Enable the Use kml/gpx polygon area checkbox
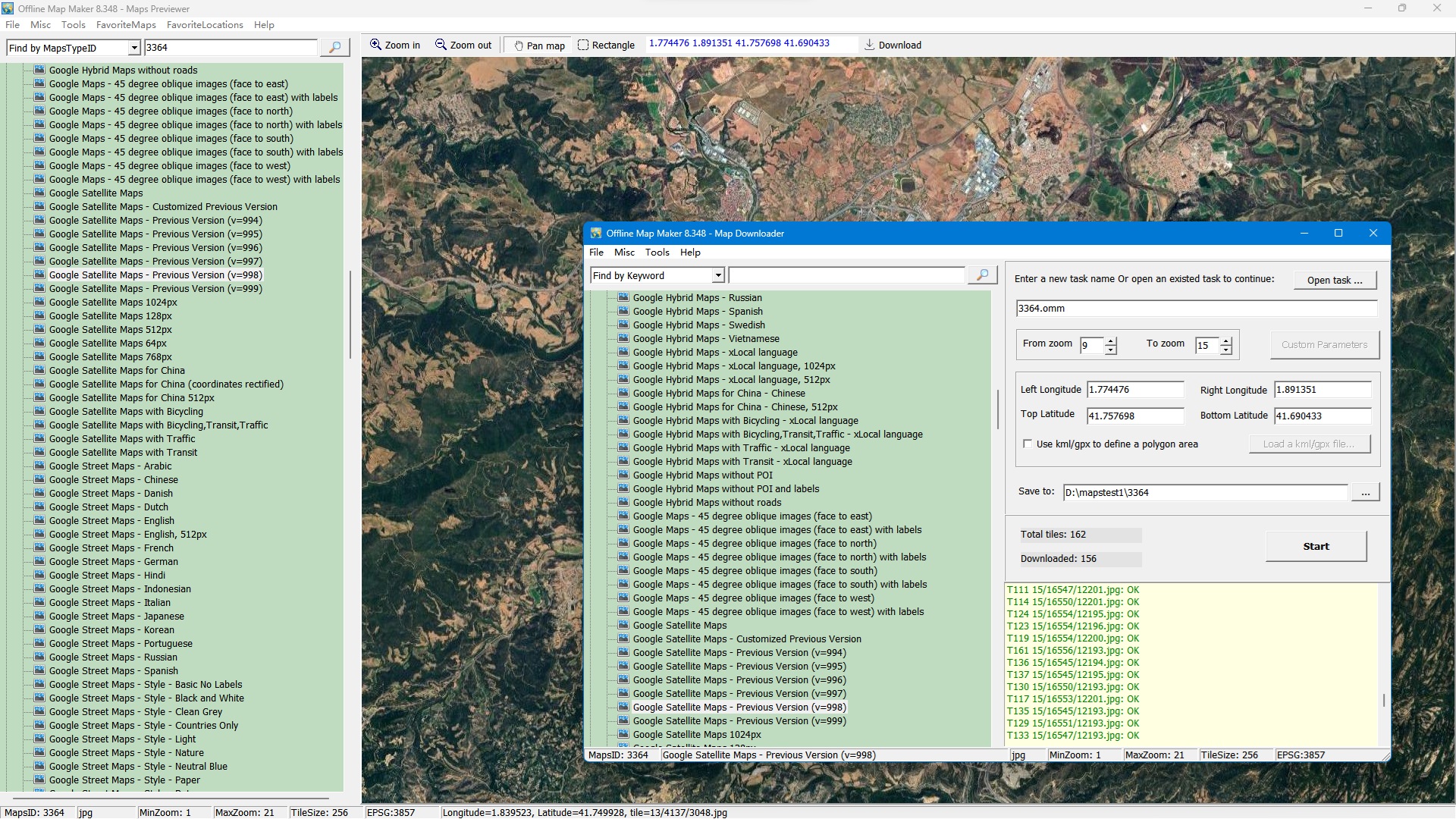This screenshot has width=1456, height=819. pos(1028,444)
